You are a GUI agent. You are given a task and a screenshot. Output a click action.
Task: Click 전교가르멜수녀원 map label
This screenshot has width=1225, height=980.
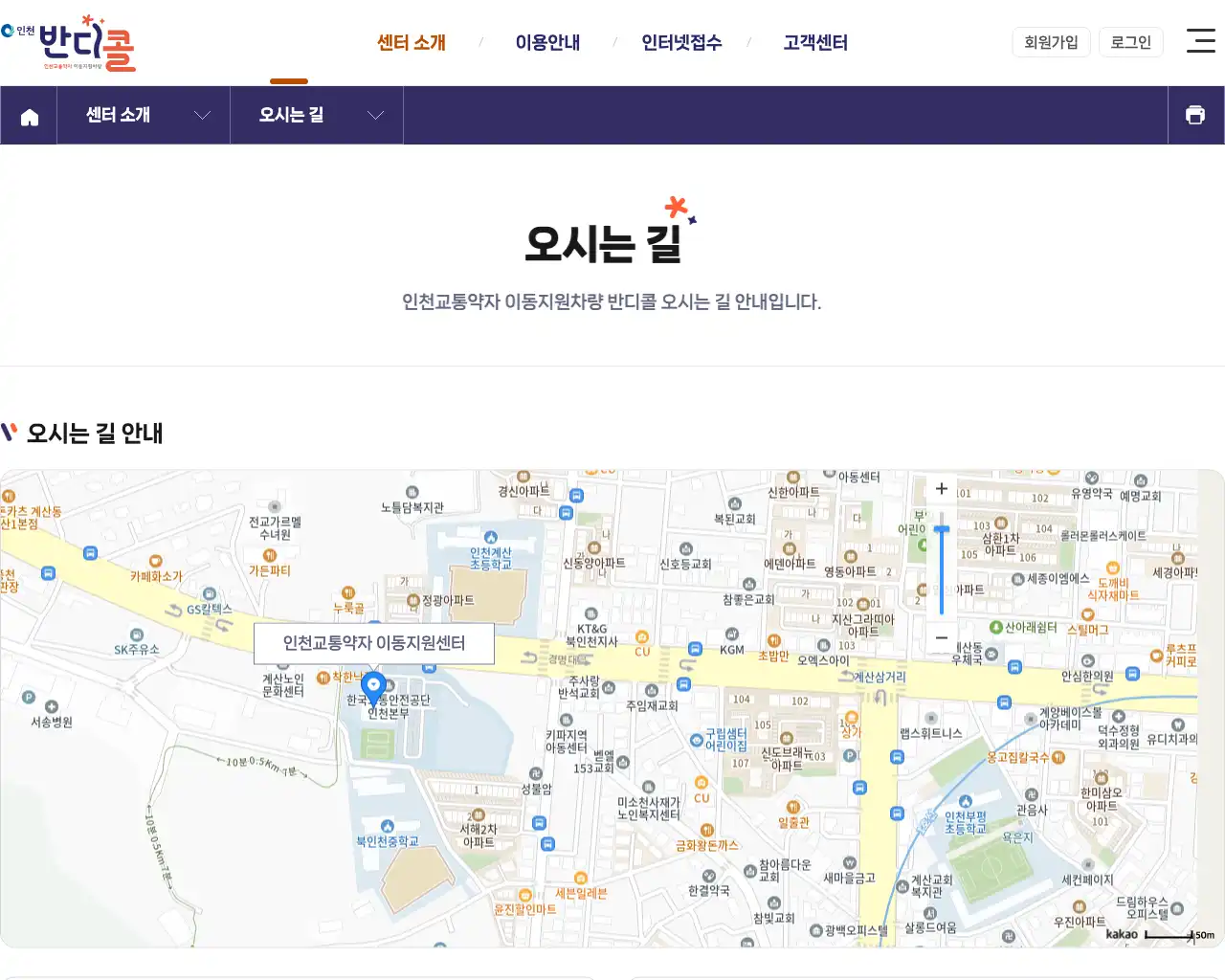coord(276,528)
